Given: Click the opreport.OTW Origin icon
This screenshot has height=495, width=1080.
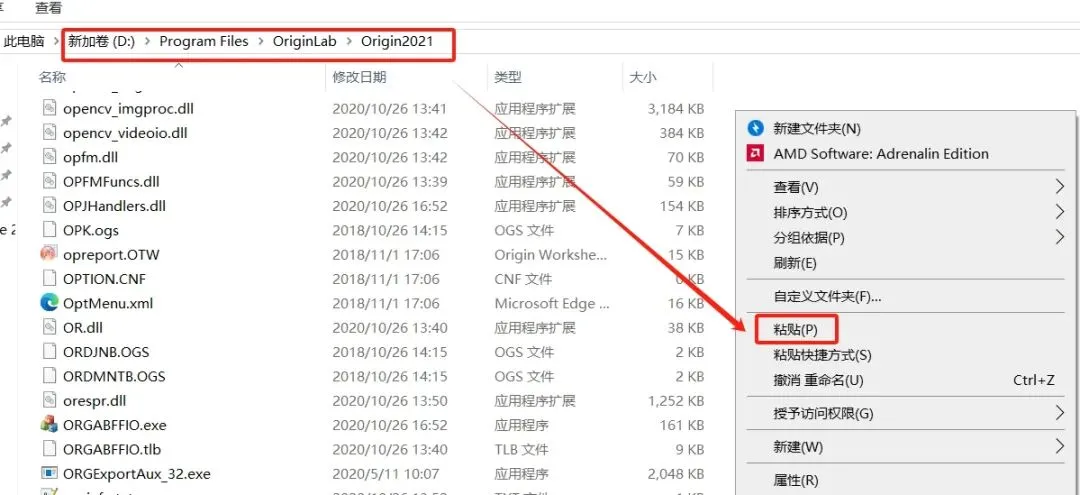Looking at the screenshot, I should [48, 254].
